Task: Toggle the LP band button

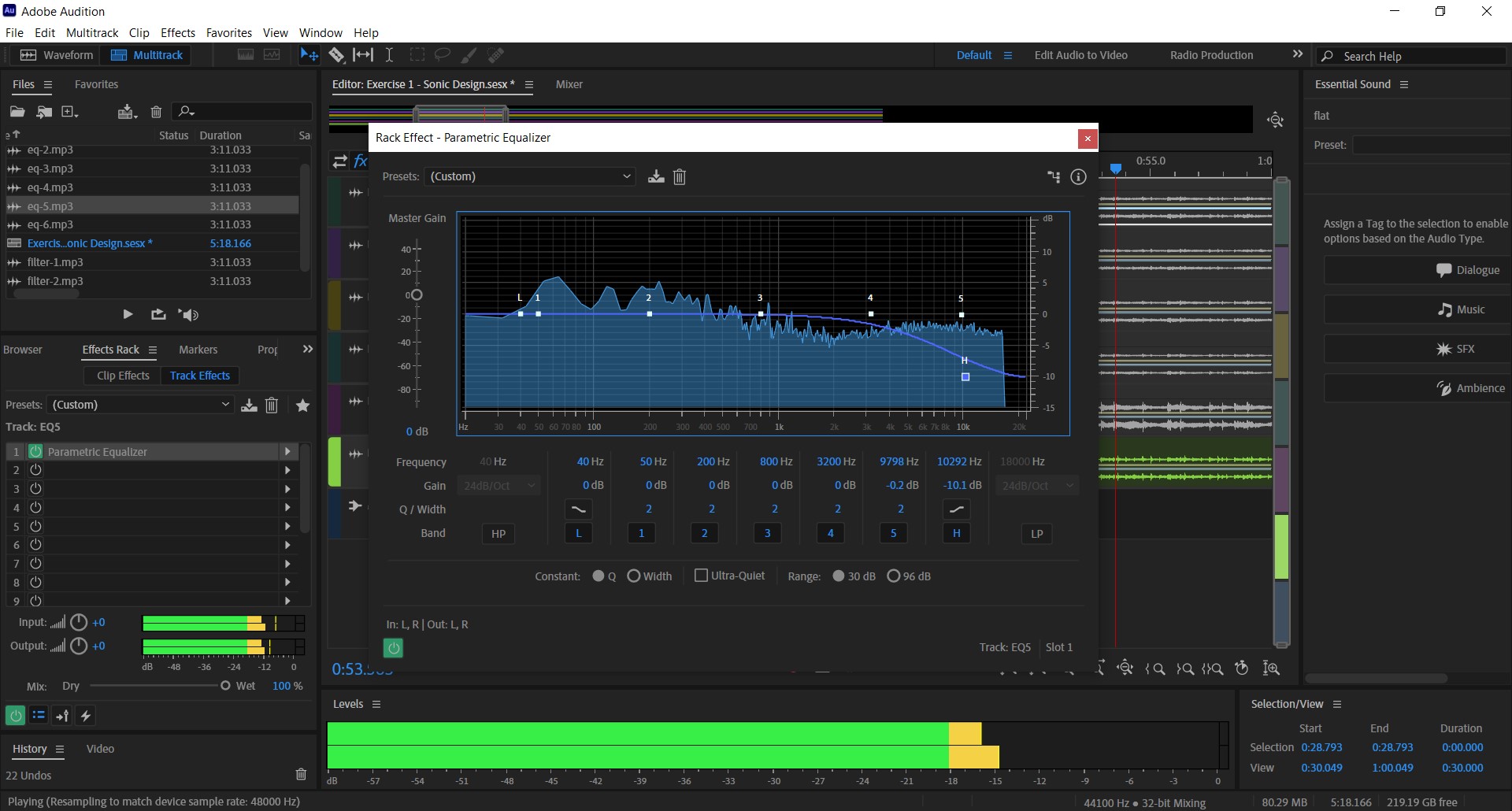Action: pos(1037,534)
